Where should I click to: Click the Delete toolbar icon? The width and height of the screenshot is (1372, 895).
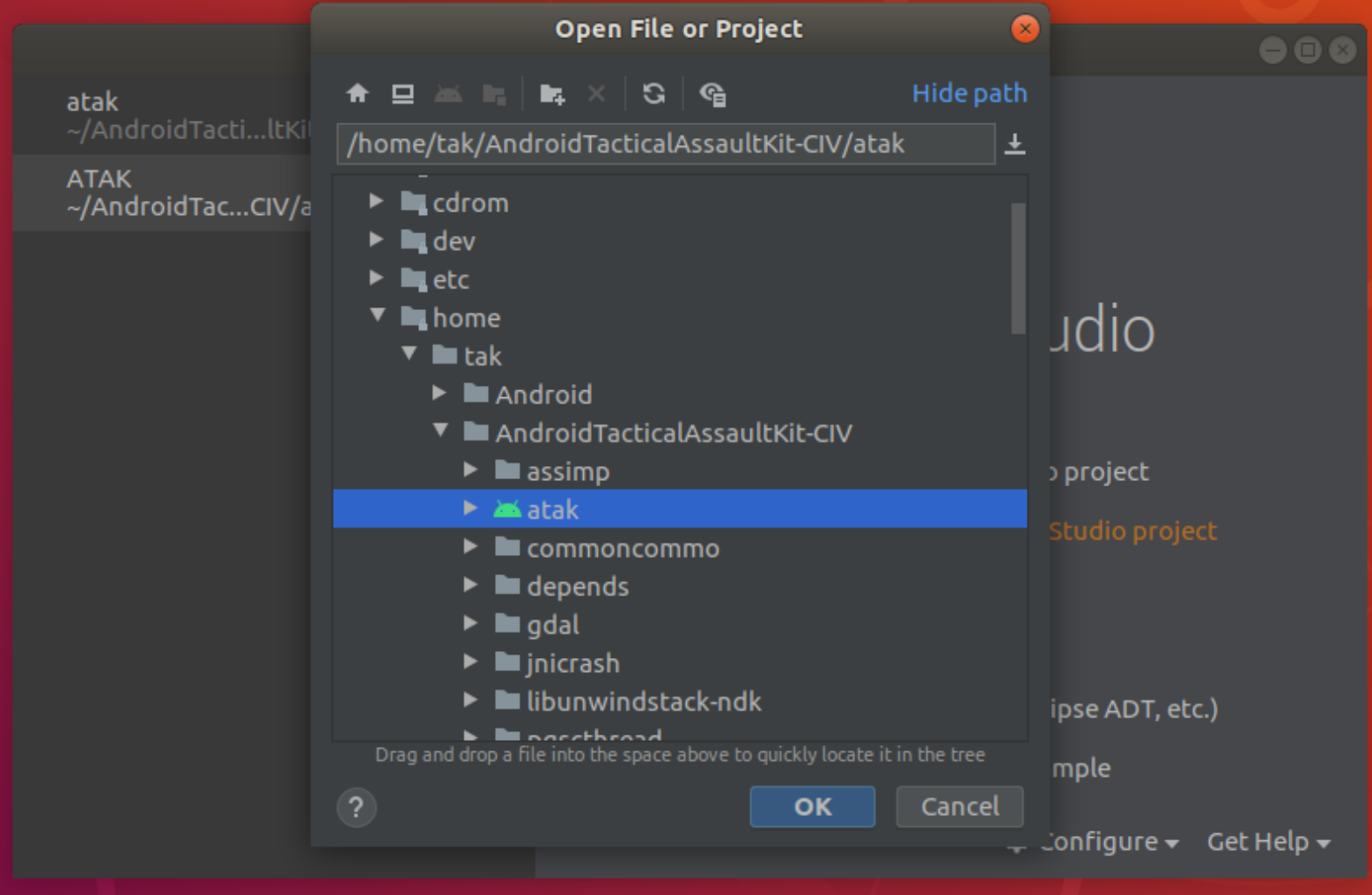click(596, 93)
